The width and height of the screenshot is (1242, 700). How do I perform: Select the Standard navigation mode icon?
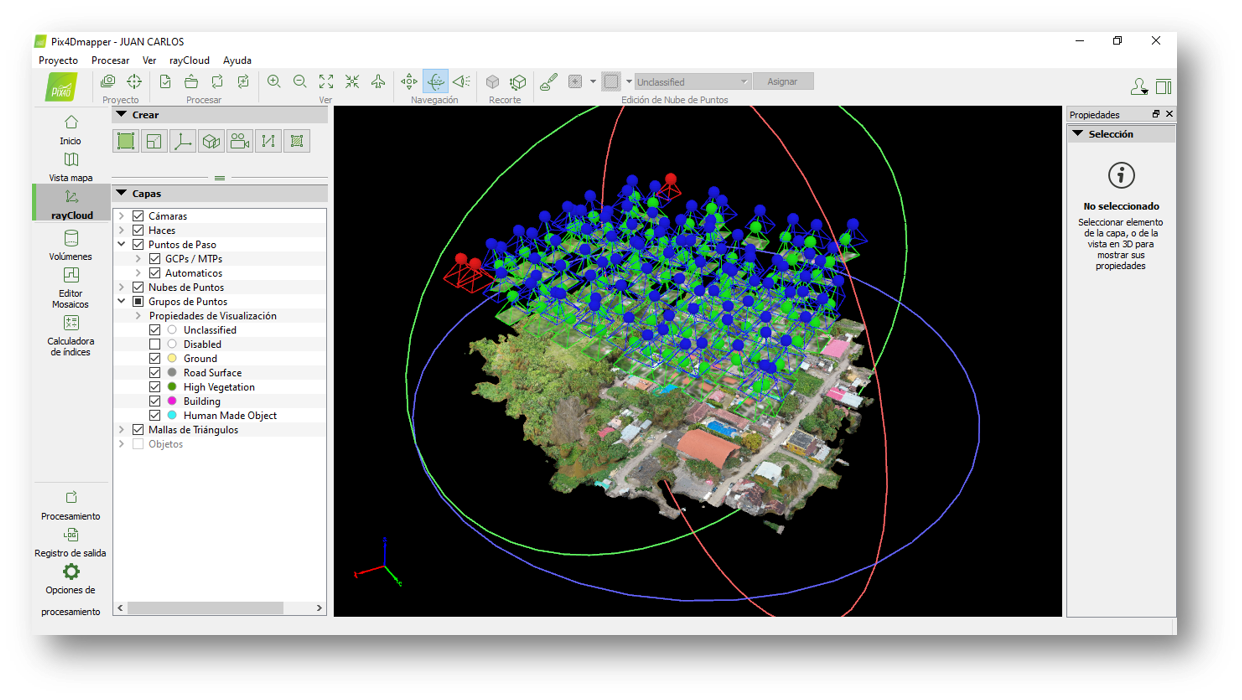pyautogui.click(x=409, y=82)
